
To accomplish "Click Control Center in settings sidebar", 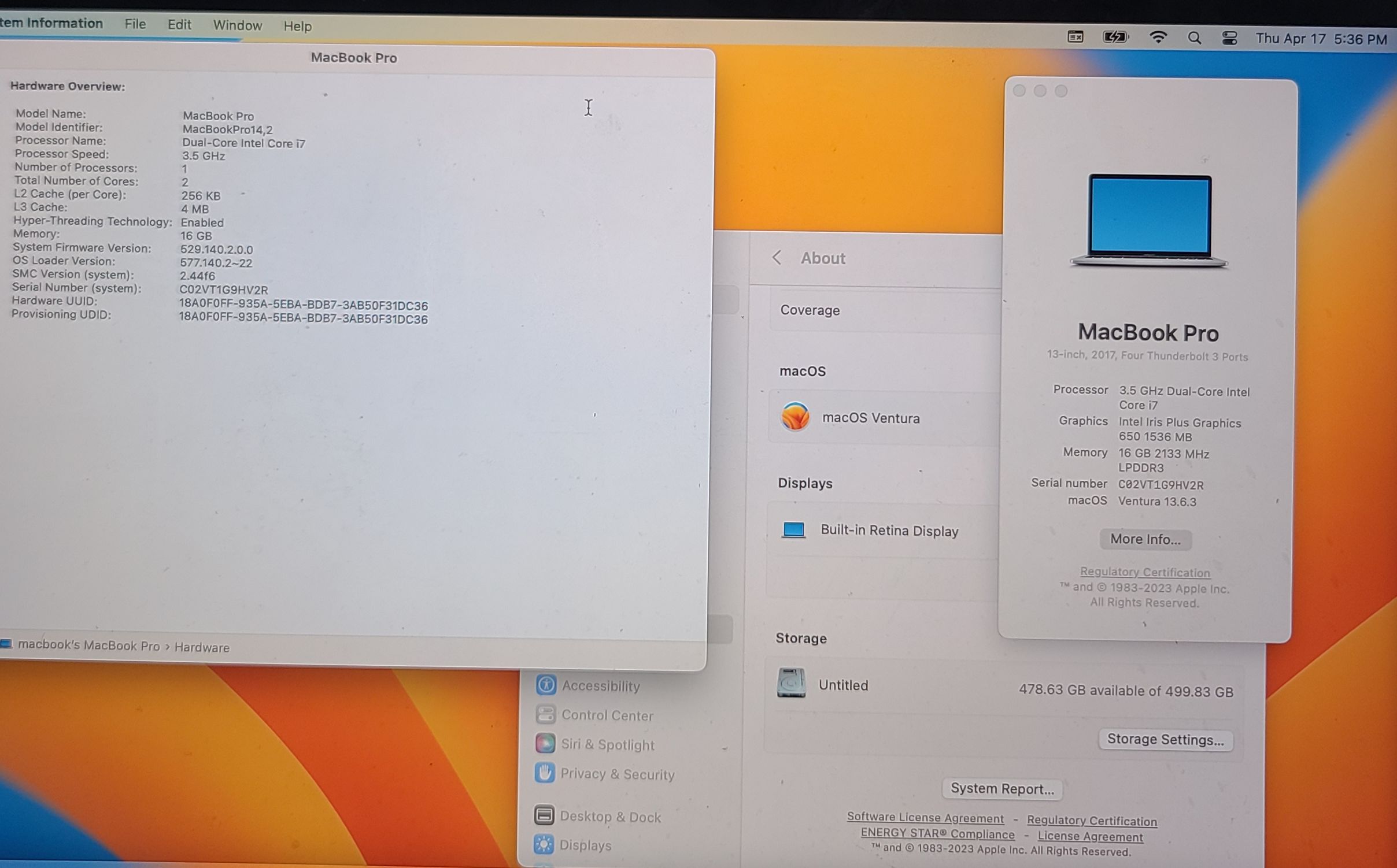I will pyautogui.click(x=607, y=715).
